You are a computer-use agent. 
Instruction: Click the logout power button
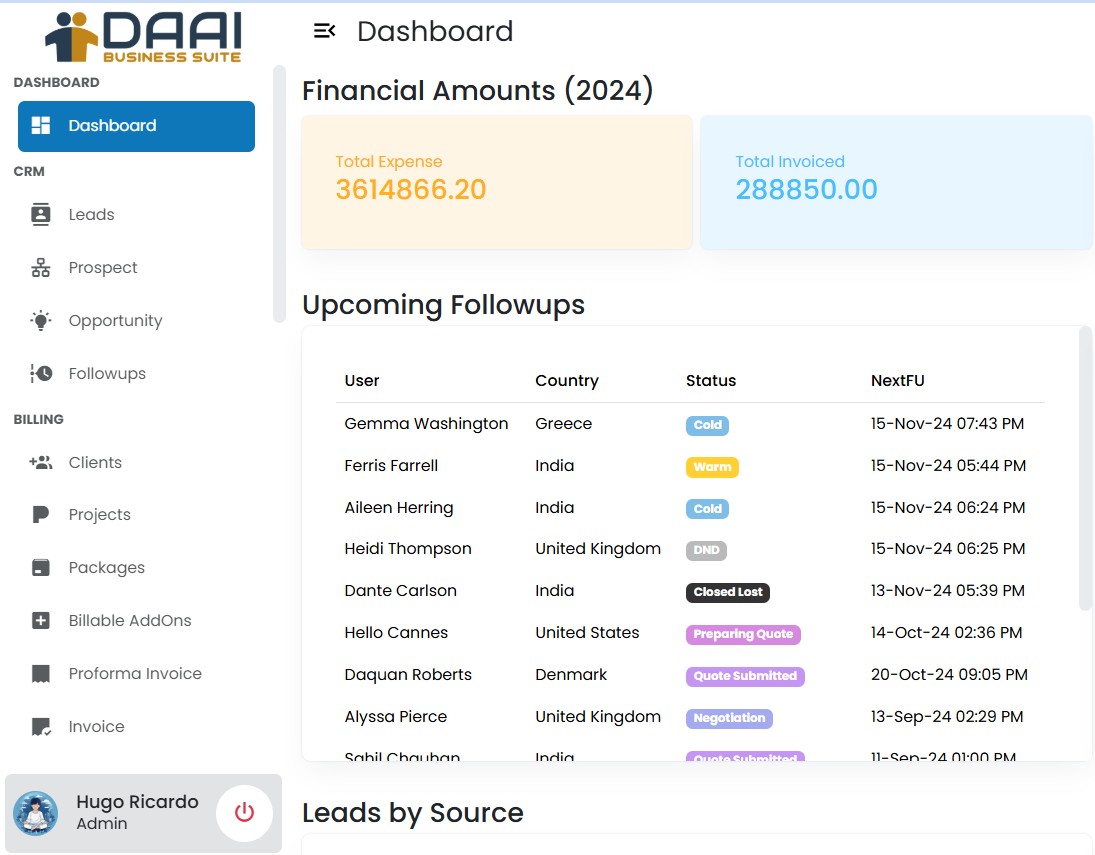click(245, 813)
